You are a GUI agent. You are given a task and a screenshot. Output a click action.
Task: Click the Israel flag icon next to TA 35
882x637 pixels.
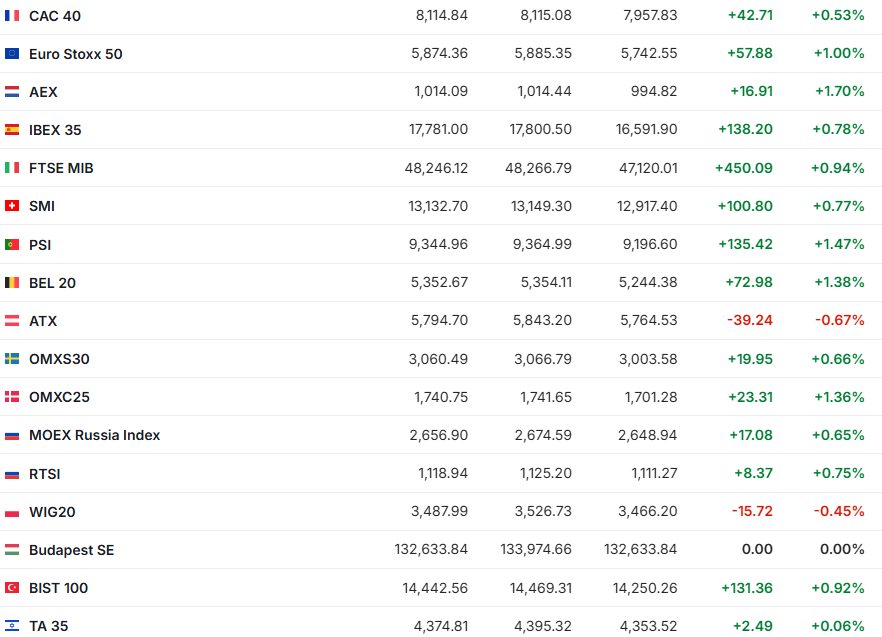point(12,626)
